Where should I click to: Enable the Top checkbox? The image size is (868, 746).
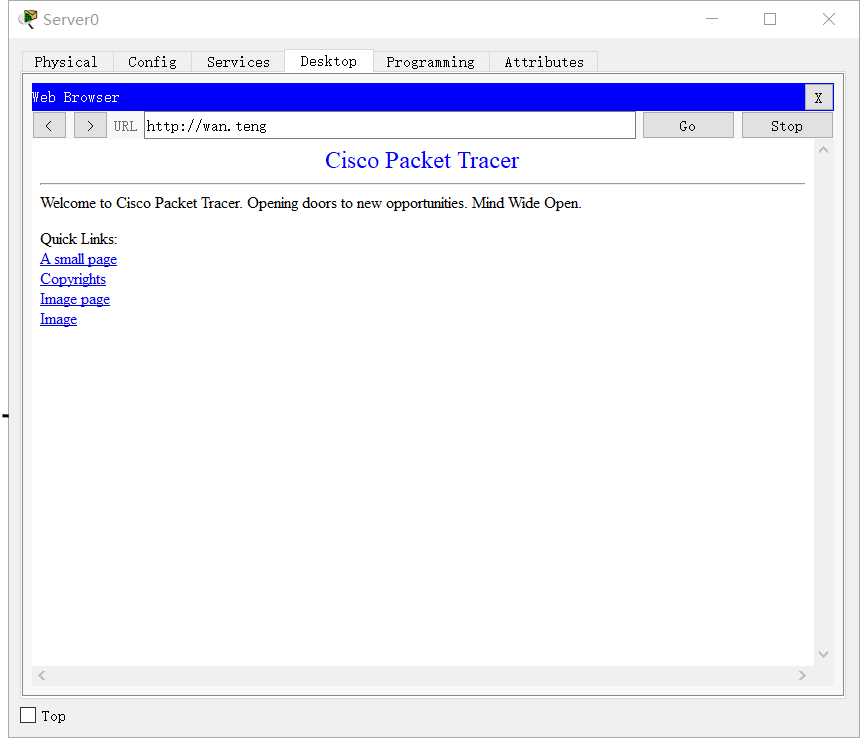[x=28, y=715]
